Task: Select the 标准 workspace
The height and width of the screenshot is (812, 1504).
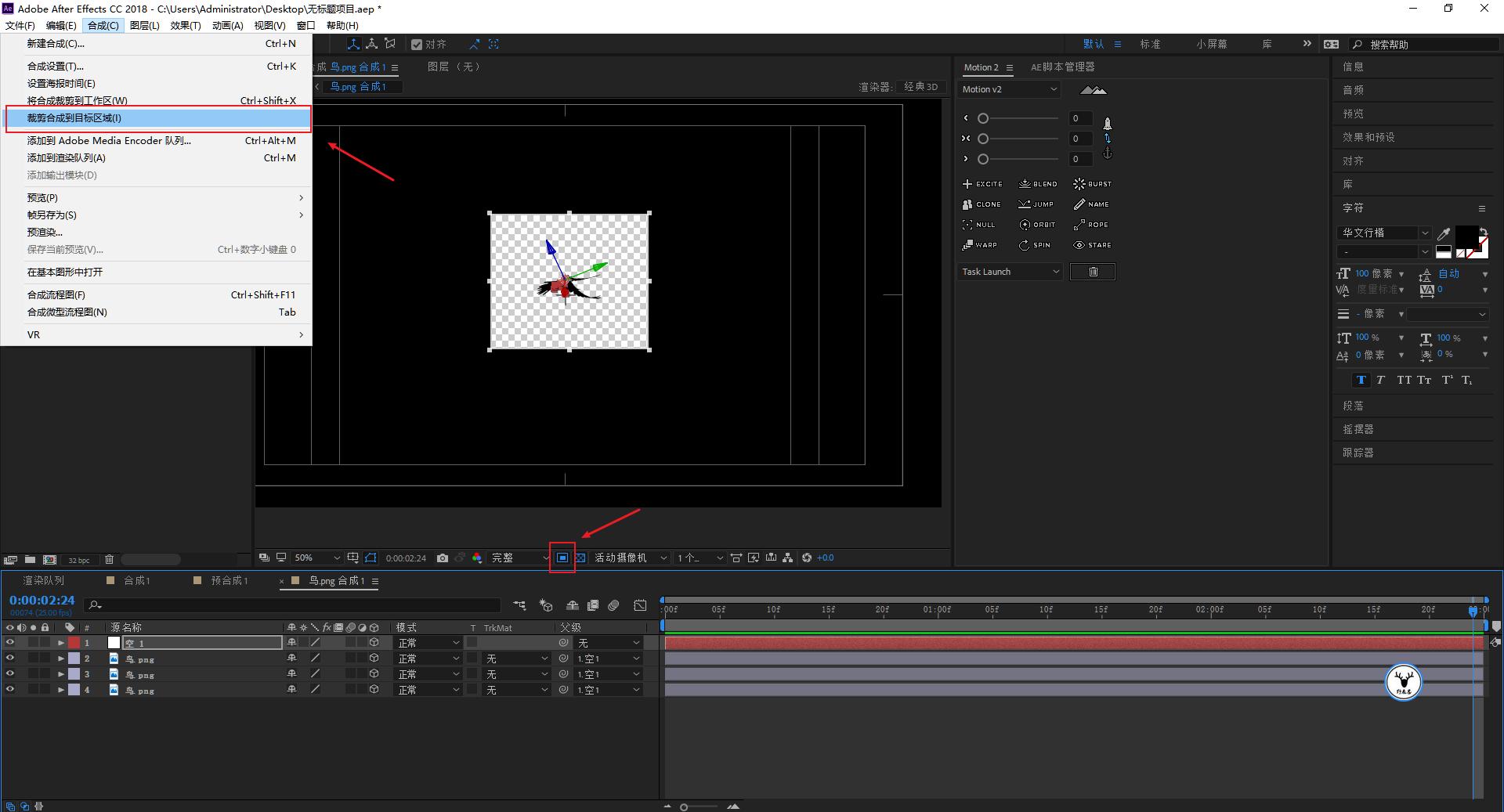Action: (1150, 45)
